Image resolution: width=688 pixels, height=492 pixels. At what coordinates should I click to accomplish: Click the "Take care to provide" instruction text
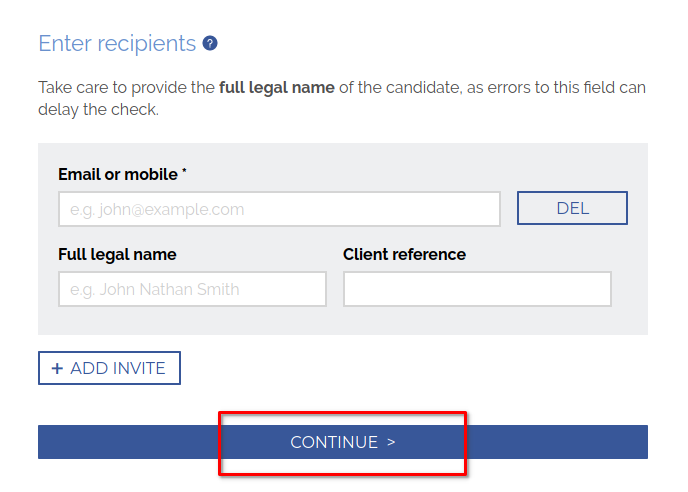[x=126, y=88]
